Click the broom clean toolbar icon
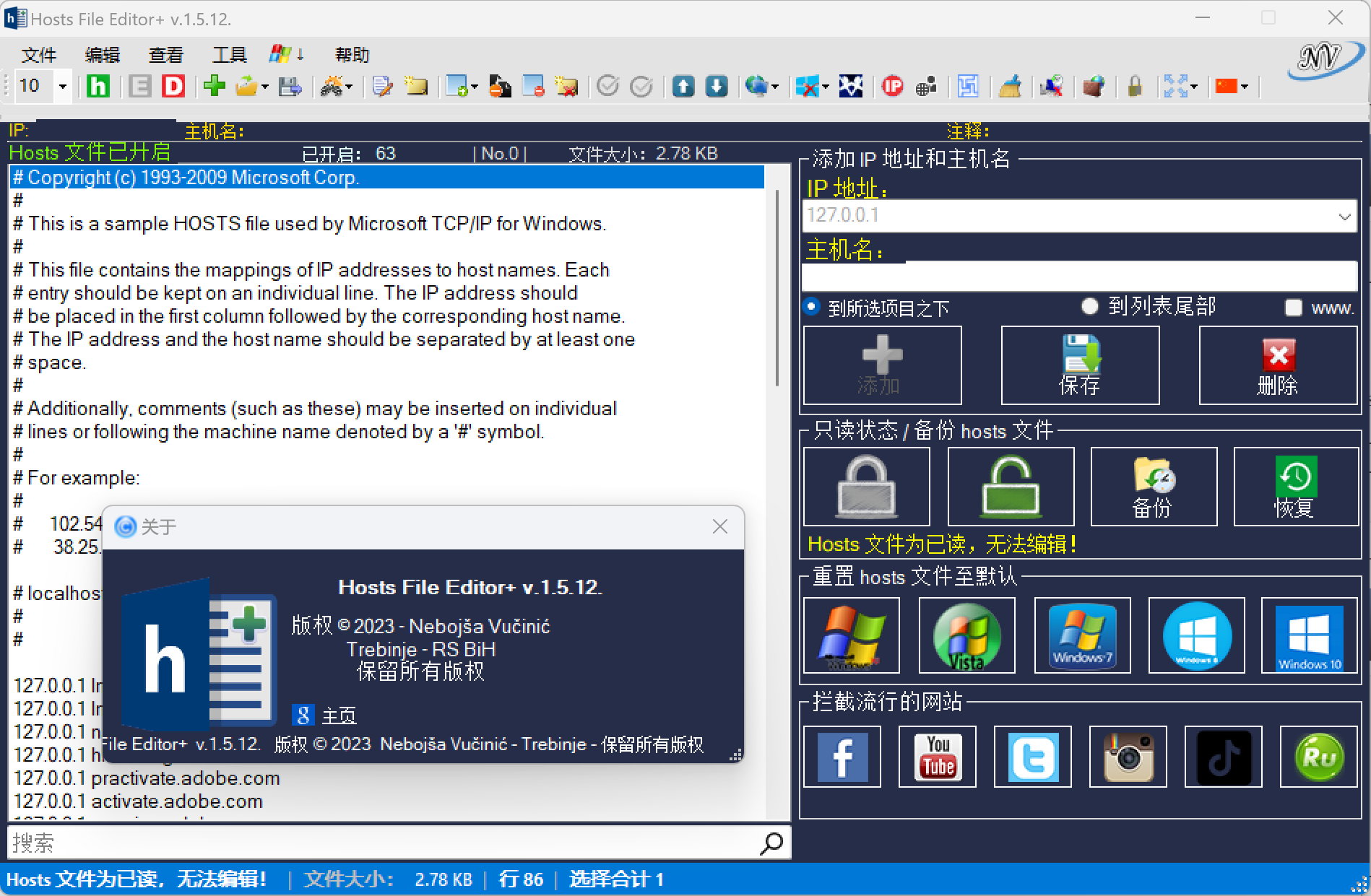Viewport: 1371px width, 896px height. pos(1010,87)
